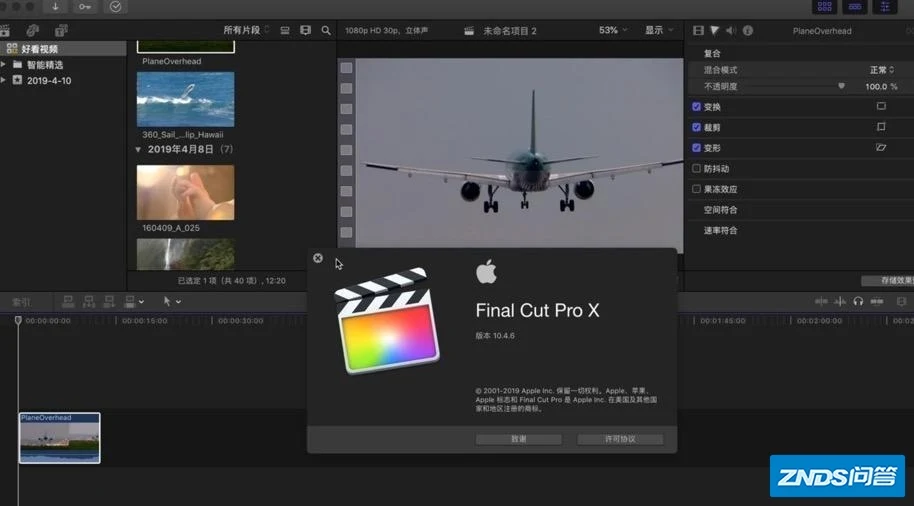Screen dimensions: 914x506
Task: Click the 速率符合 rate conform row
Action: click(x=800, y=230)
